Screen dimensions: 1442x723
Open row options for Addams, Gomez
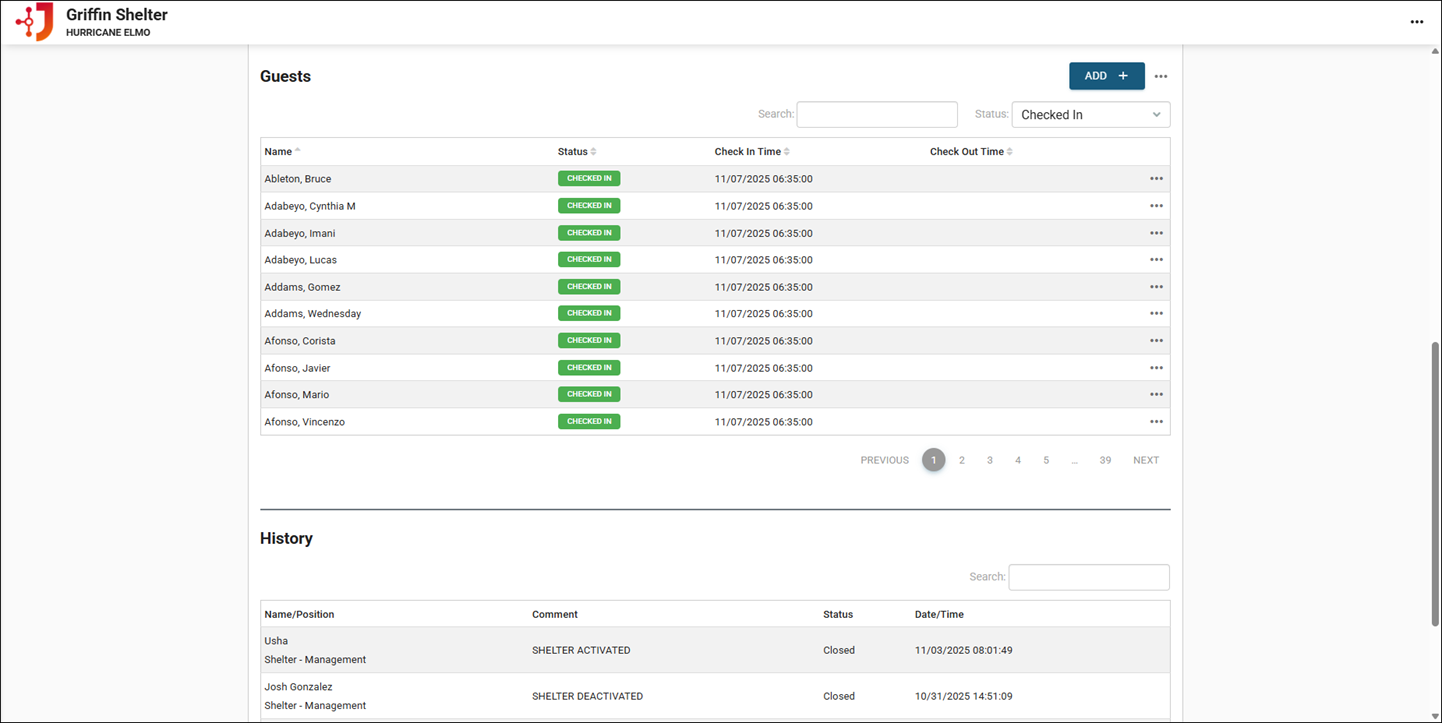coord(1156,287)
